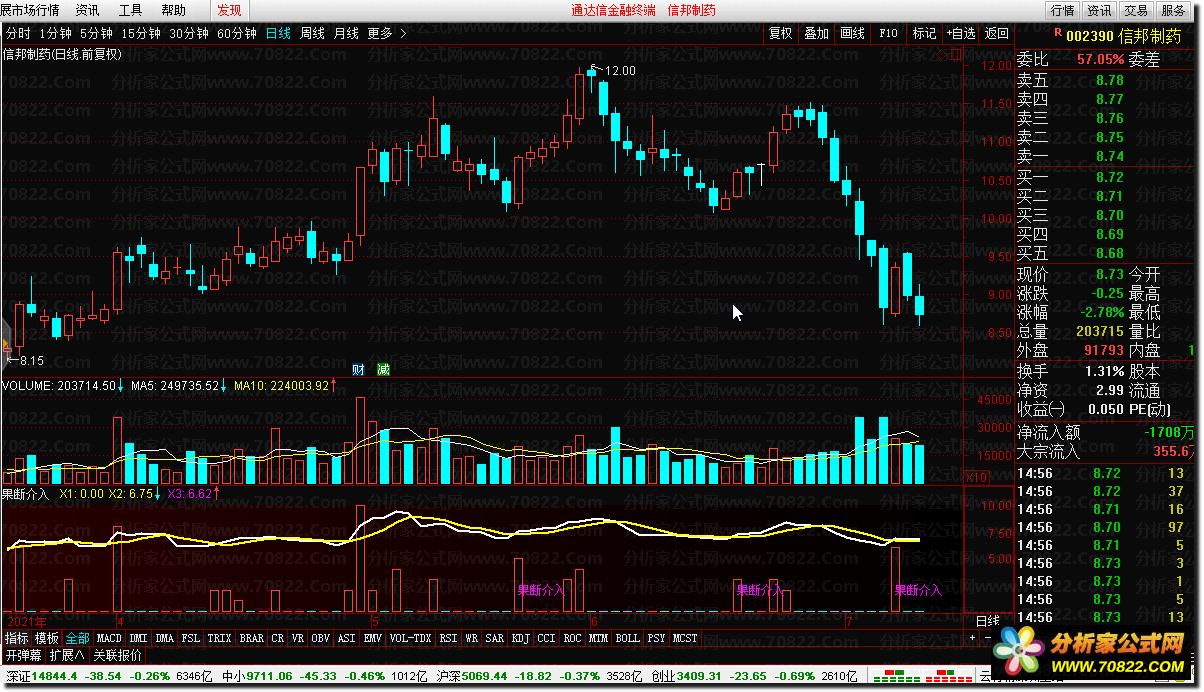The width and height of the screenshot is (1204, 692).
Task: Expand the 更多 timeframe list
Action: click(387, 33)
